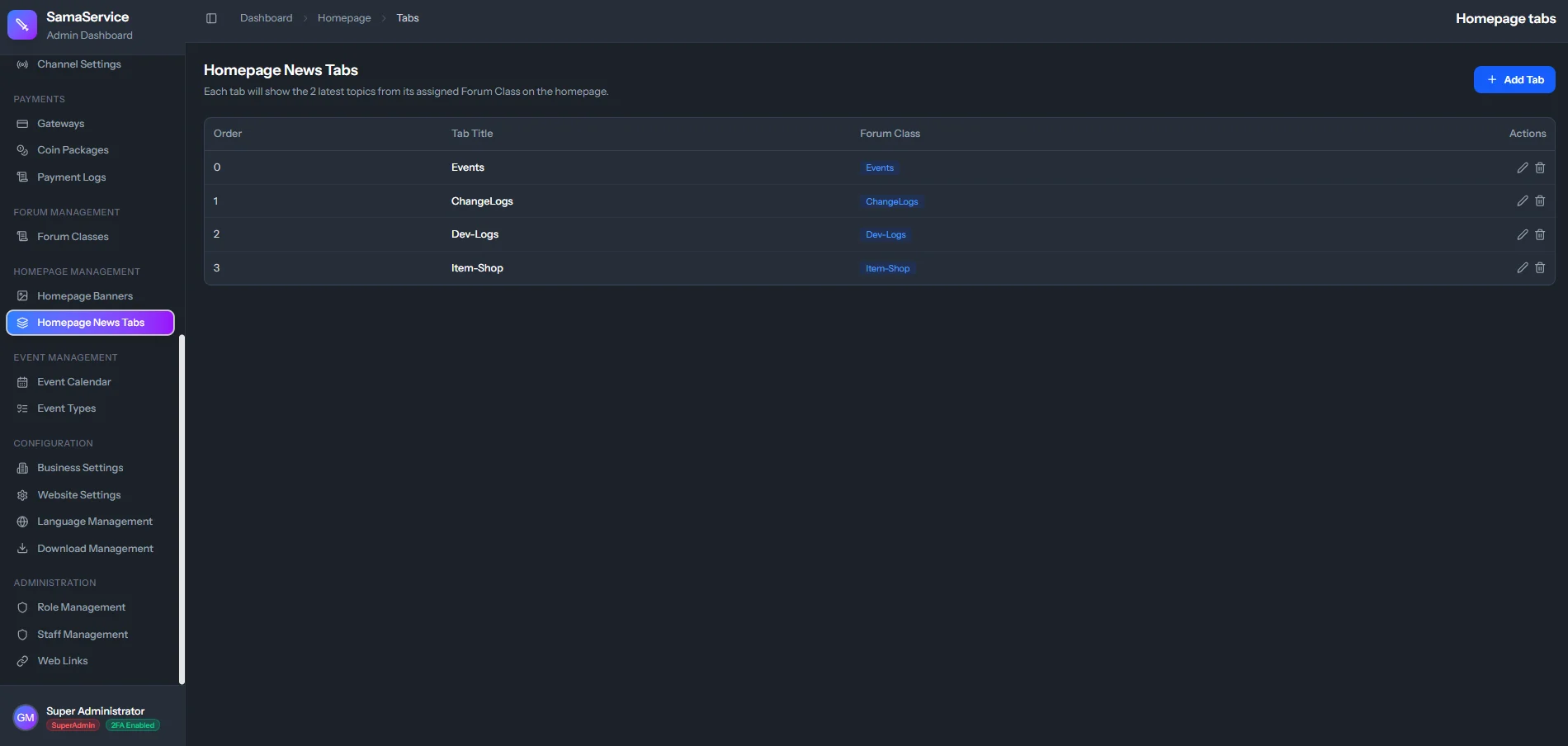Screen dimensions: 1568x746
Task: Go to Dashboard breadcrumb link
Action: pos(266,18)
